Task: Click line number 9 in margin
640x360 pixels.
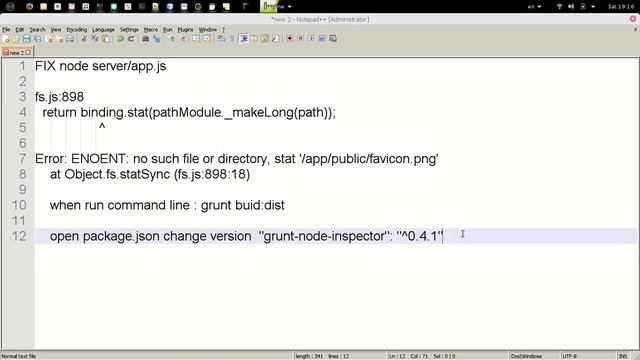Action: point(22,190)
